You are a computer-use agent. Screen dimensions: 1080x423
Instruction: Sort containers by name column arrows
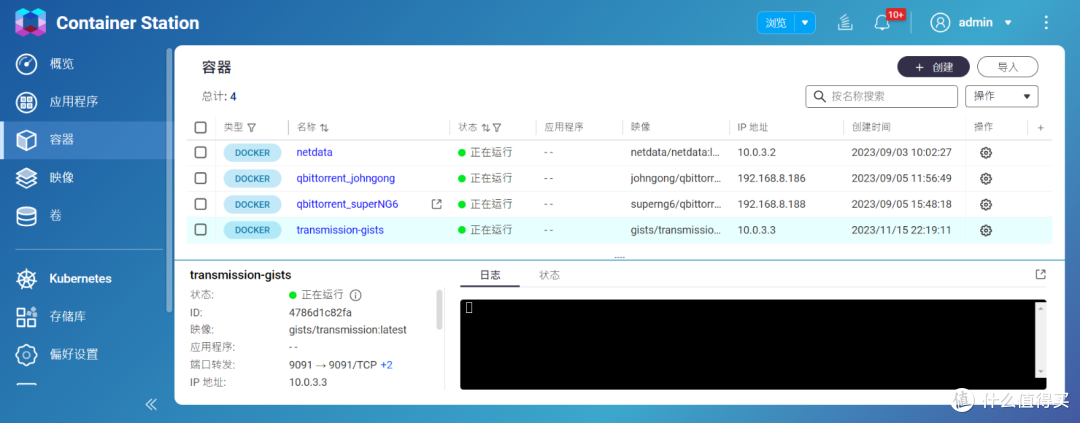click(324, 127)
